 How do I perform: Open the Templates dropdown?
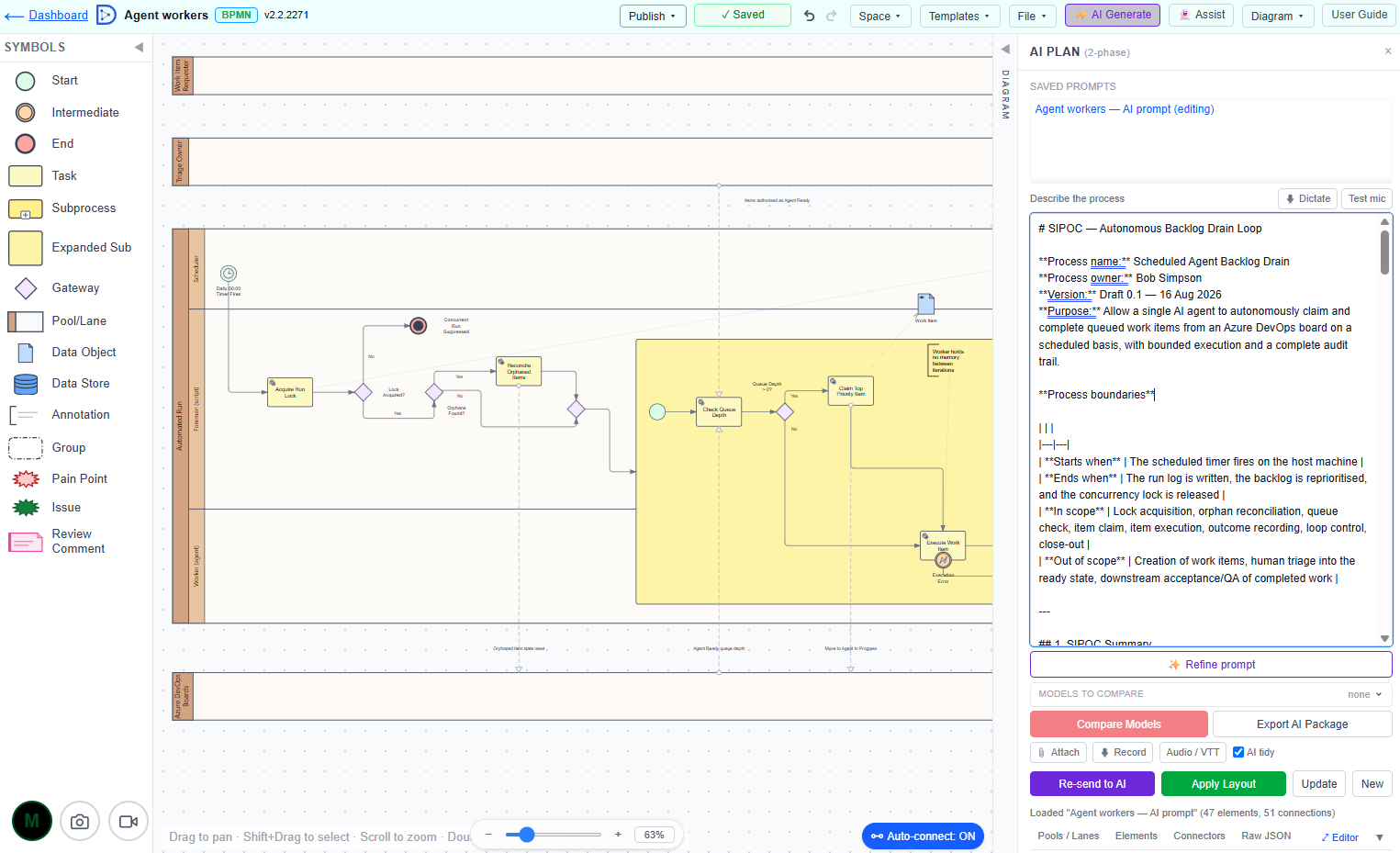click(959, 16)
